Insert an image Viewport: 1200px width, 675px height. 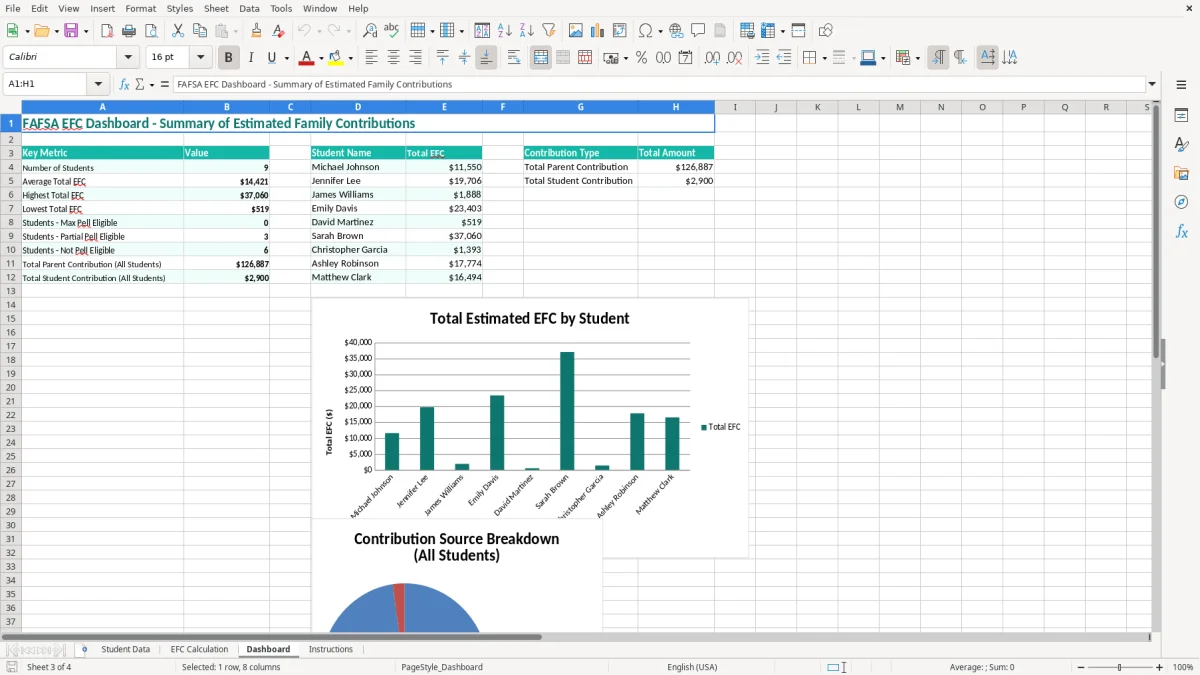tap(577, 31)
